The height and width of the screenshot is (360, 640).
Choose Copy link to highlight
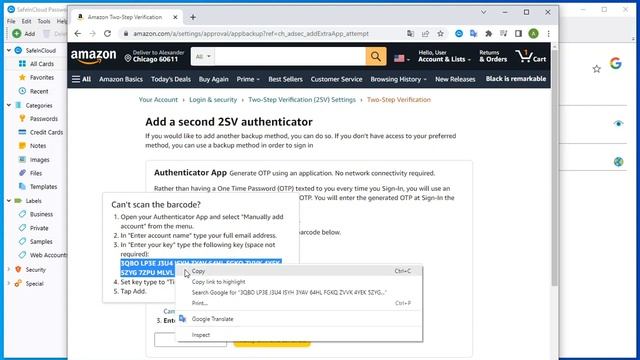coord(299,282)
